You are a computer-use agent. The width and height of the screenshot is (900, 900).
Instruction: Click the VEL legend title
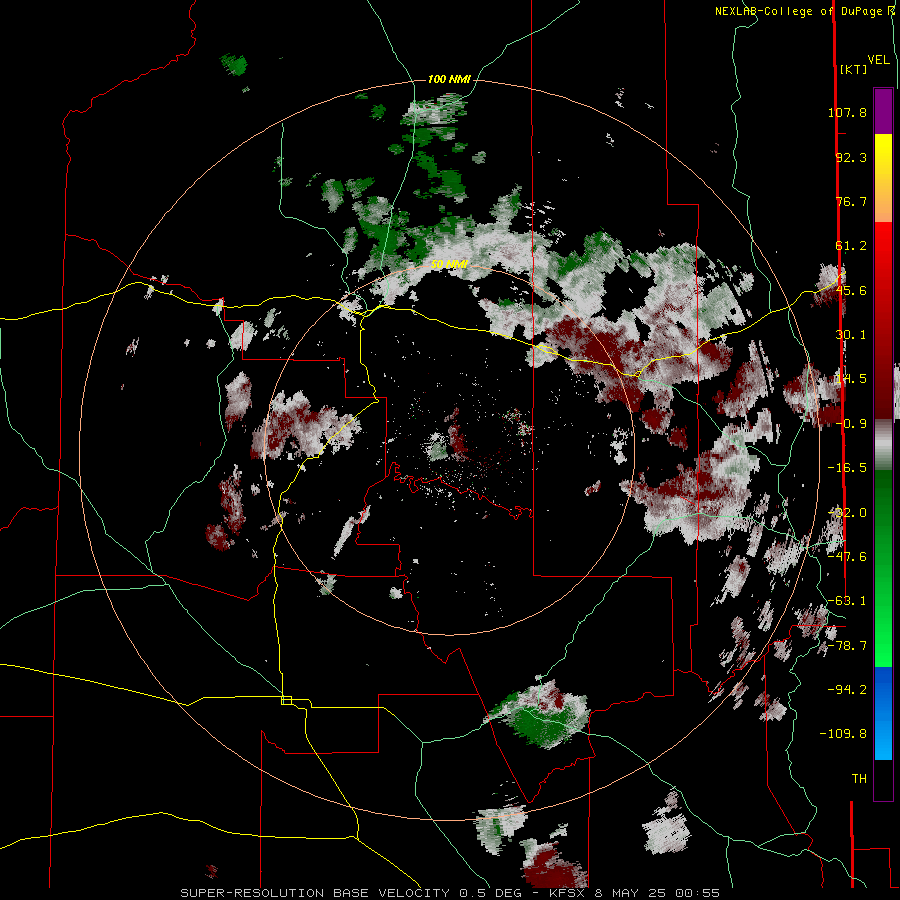pyautogui.click(x=878, y=60)
